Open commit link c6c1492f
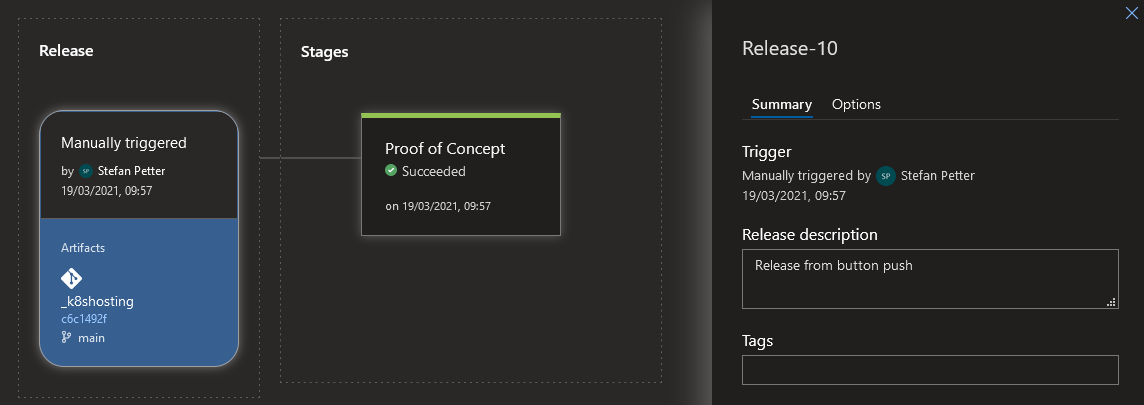The height and width of the screenshot is (405, 1144). (85, 319)
